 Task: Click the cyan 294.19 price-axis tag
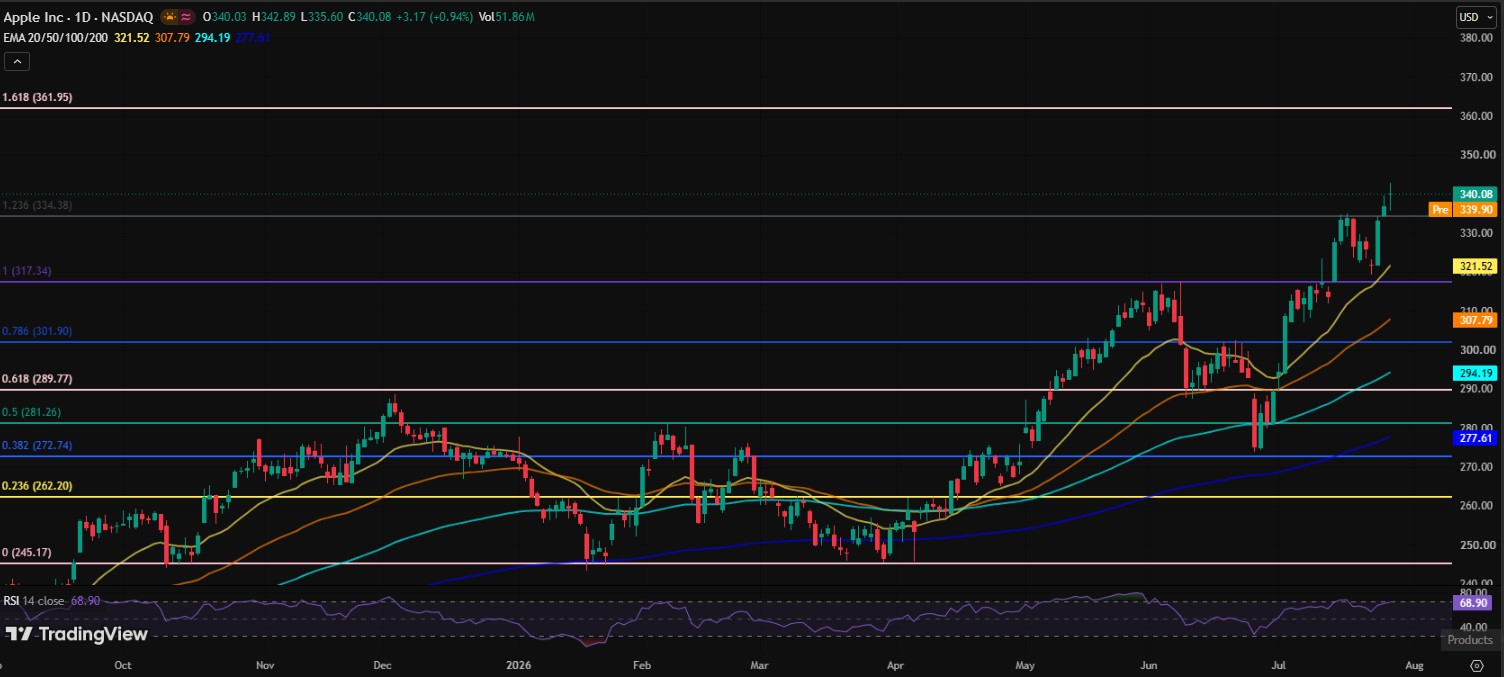pyautogui.click(x=1475, y=373)
